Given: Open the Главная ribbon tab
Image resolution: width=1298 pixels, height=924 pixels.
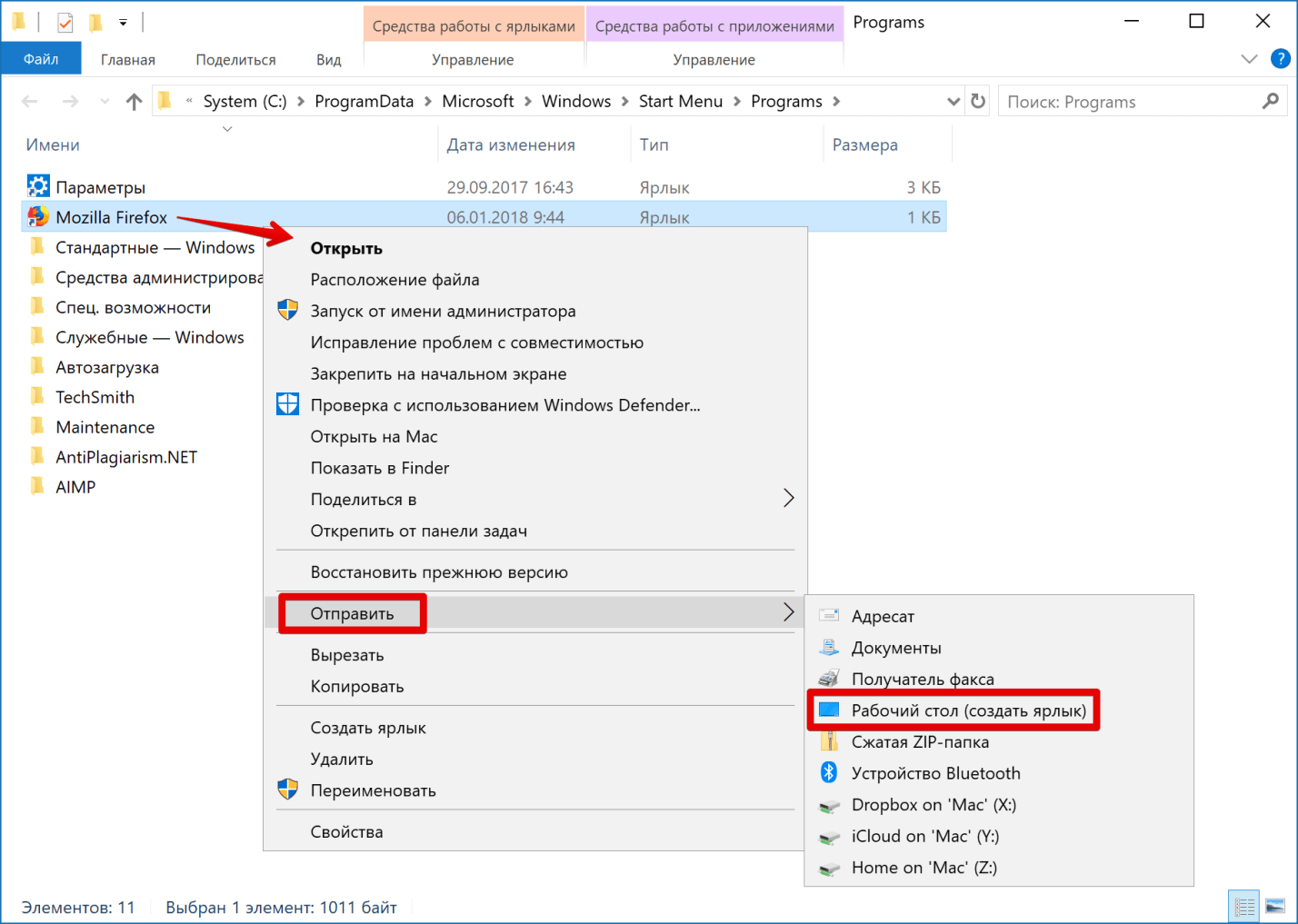Looking at the screenshot, I should pos(128,59).
